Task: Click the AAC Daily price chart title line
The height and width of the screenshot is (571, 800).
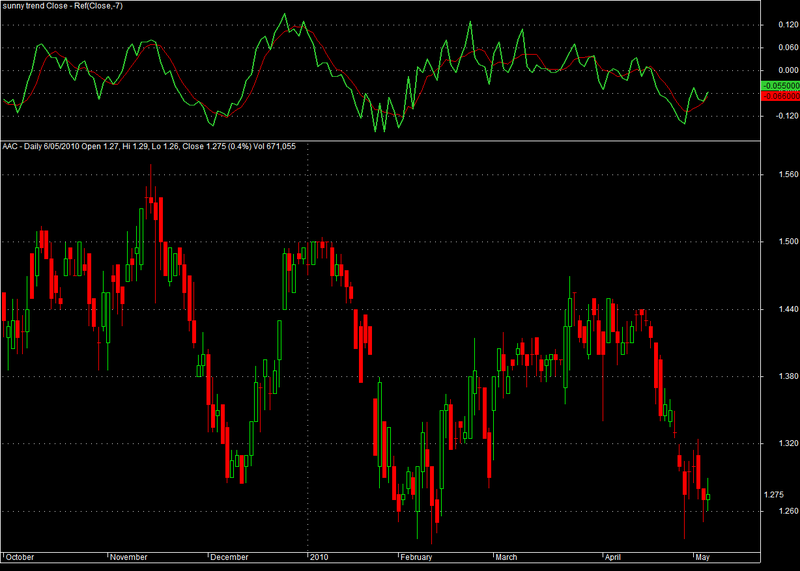Action: coord(149,146)
